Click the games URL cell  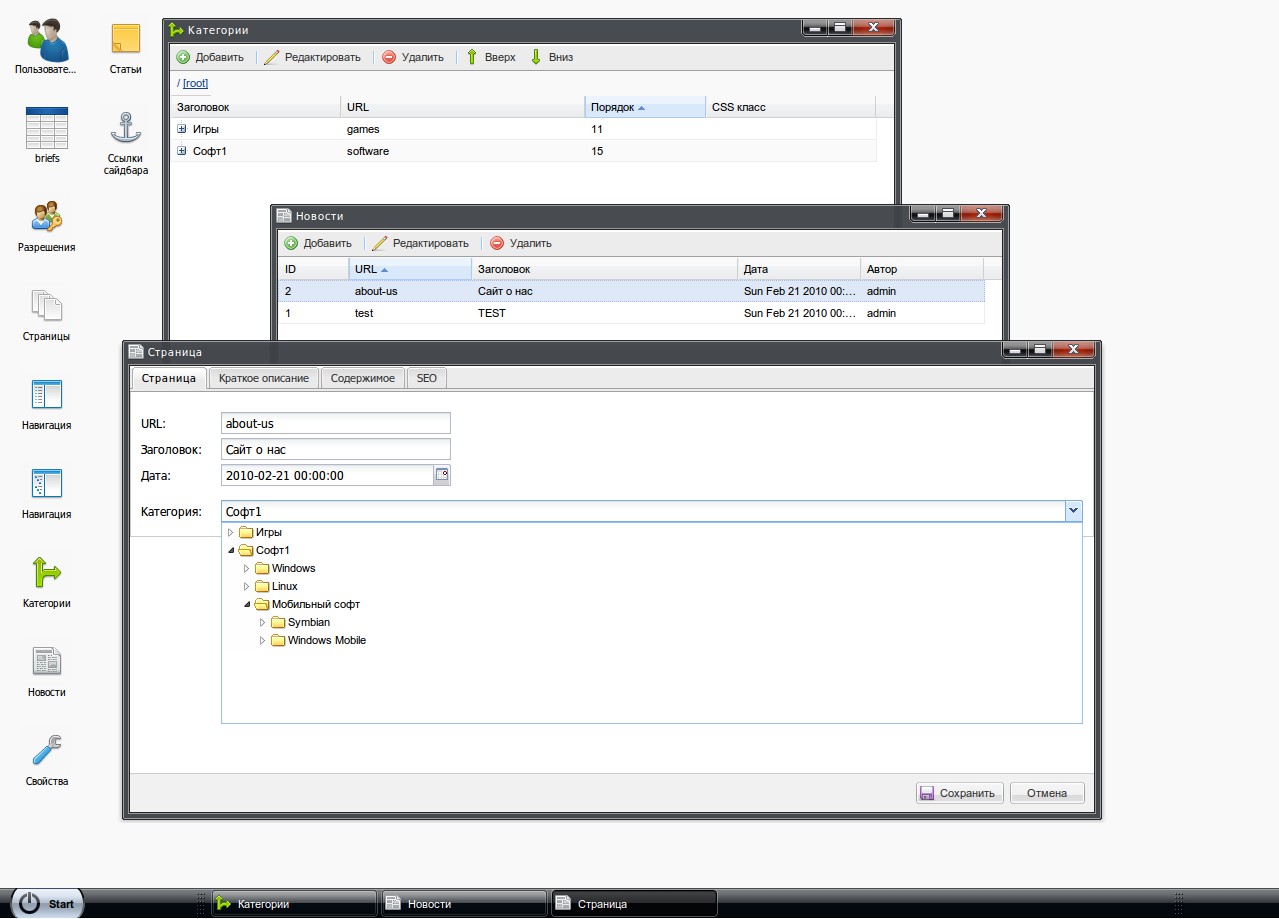coord(462,129)
